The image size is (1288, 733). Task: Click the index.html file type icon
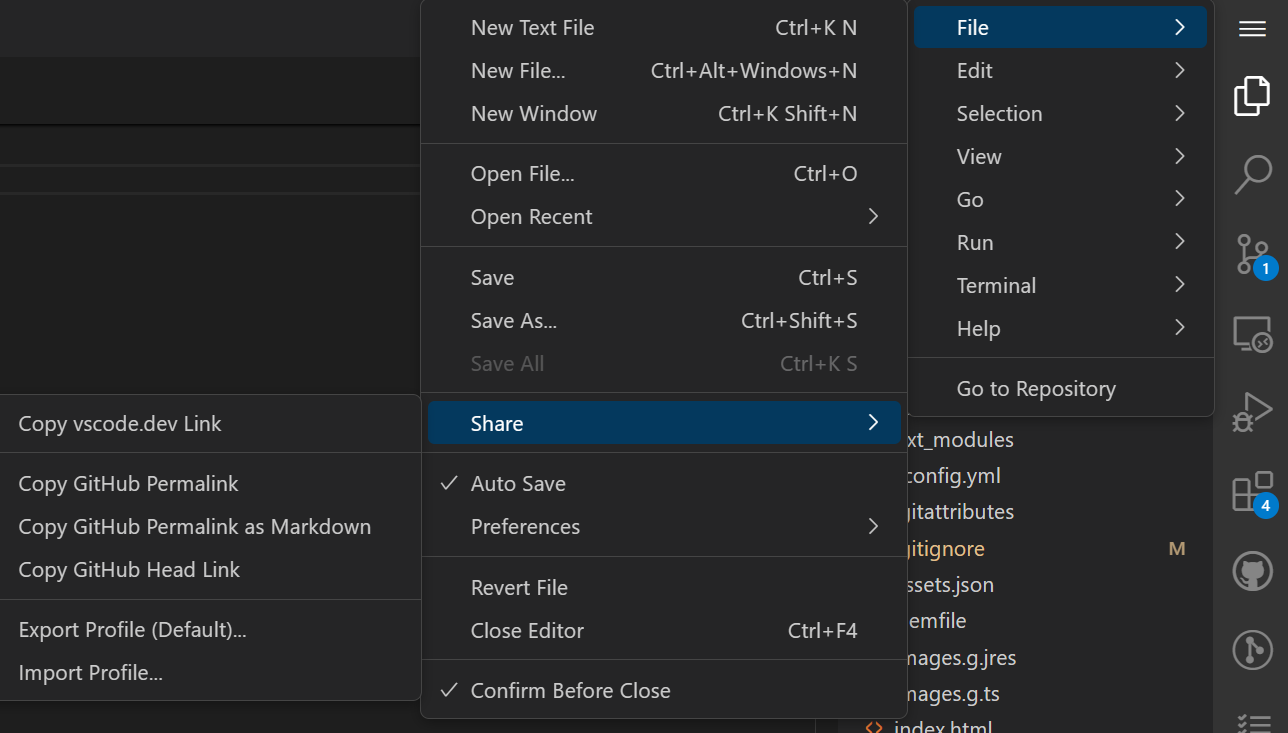(x=873, y=727)
